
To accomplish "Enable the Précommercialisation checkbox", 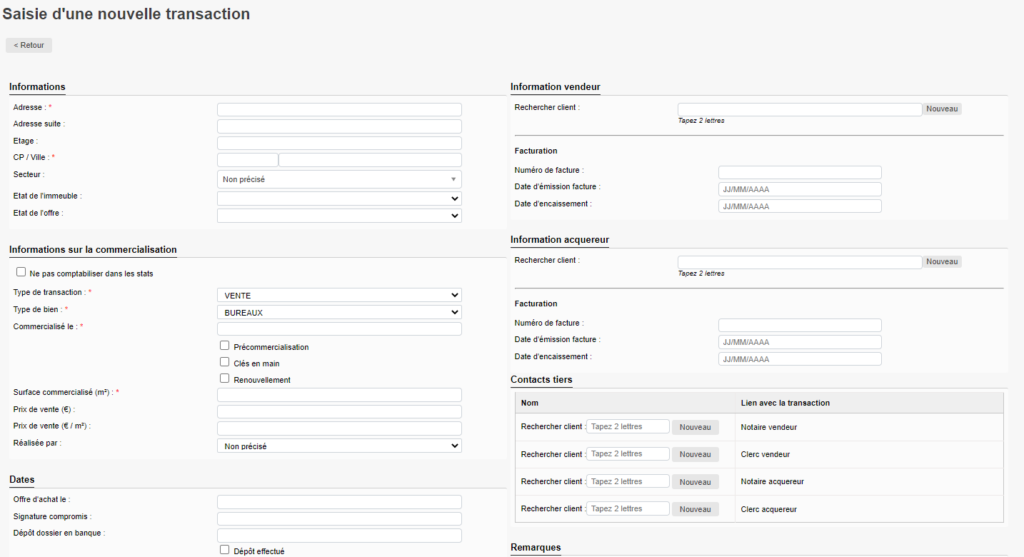I will click(225, 346).
